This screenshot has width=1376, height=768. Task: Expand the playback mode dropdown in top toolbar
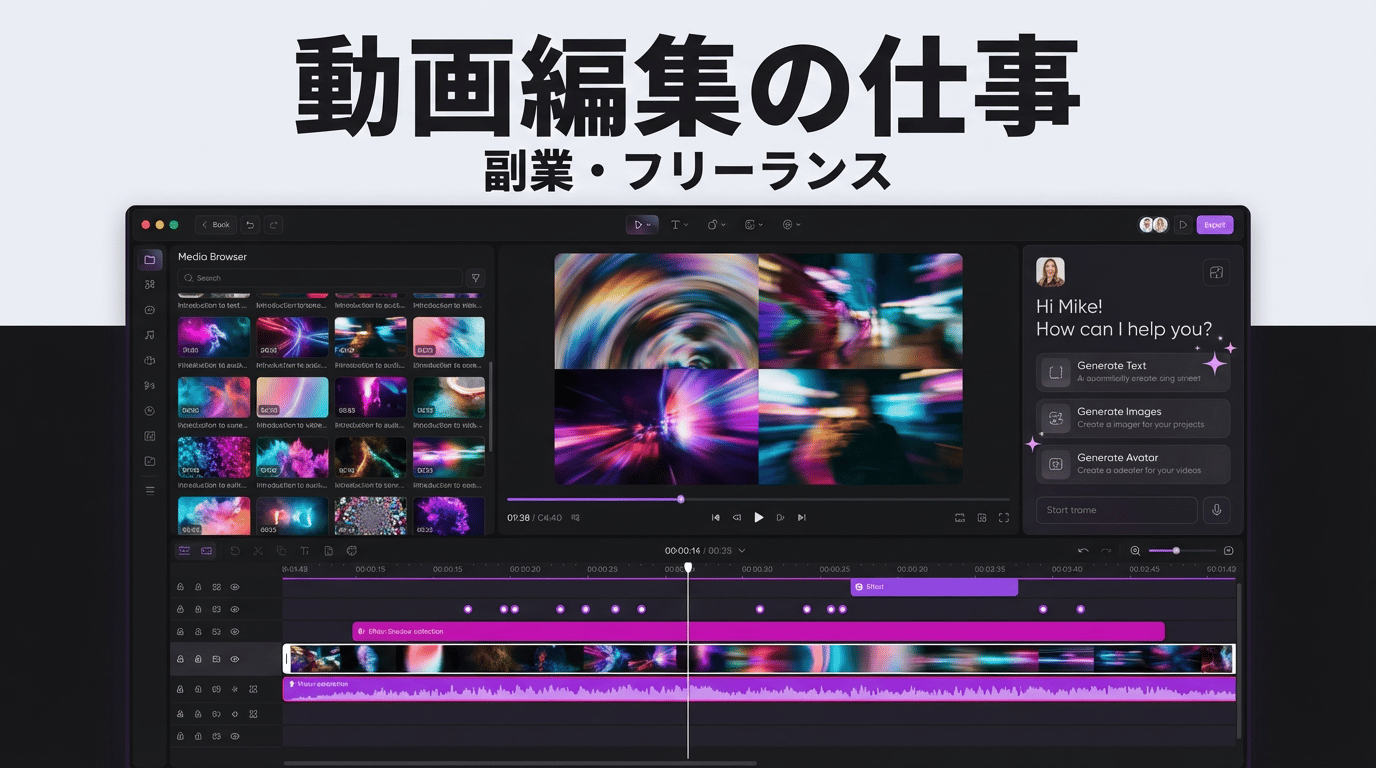tap(649, 224)
